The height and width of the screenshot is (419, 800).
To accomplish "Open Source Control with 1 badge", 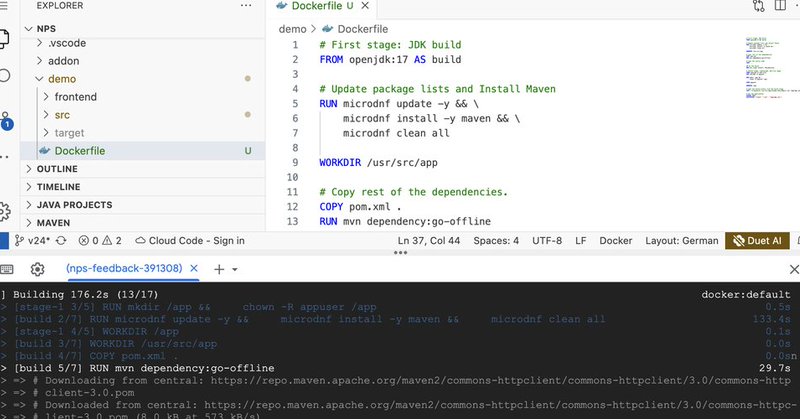I will [6, 120].
